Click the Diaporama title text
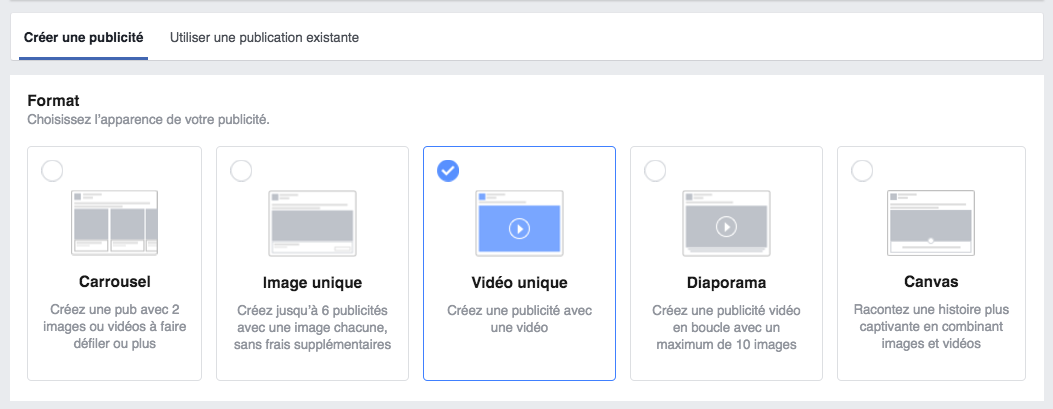 click(726, 283)
